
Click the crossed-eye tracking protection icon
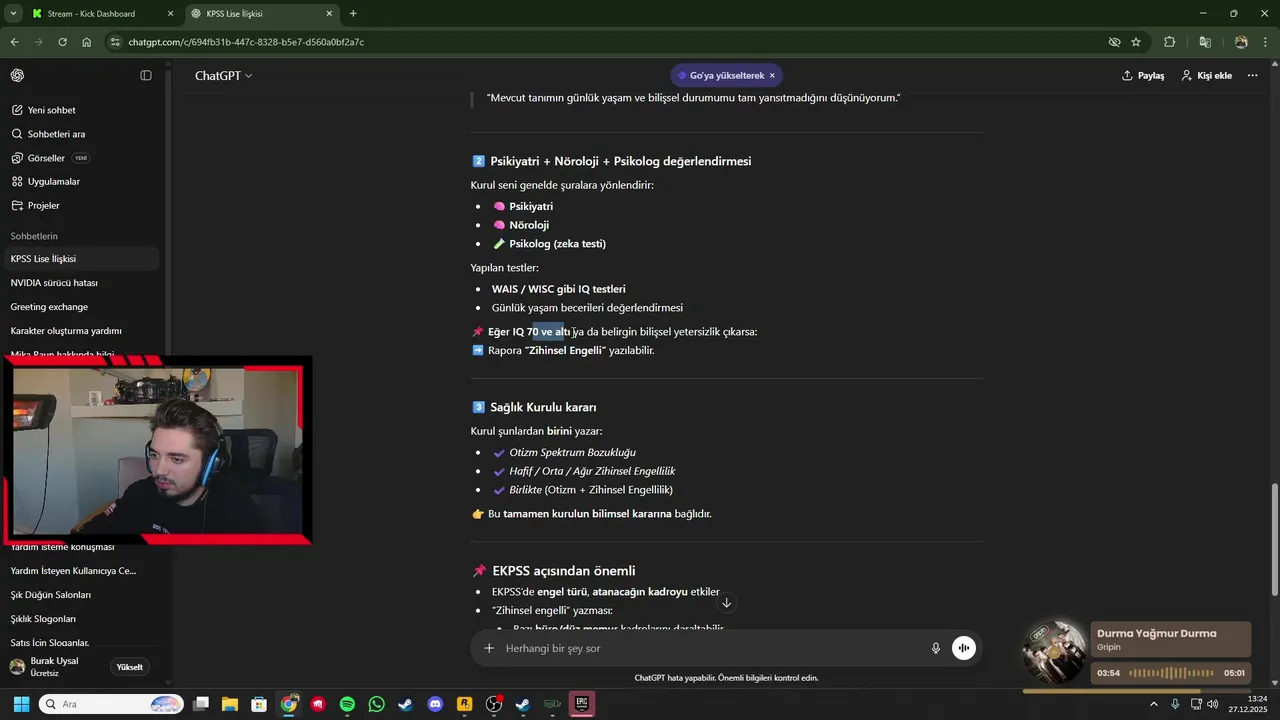1114,42
